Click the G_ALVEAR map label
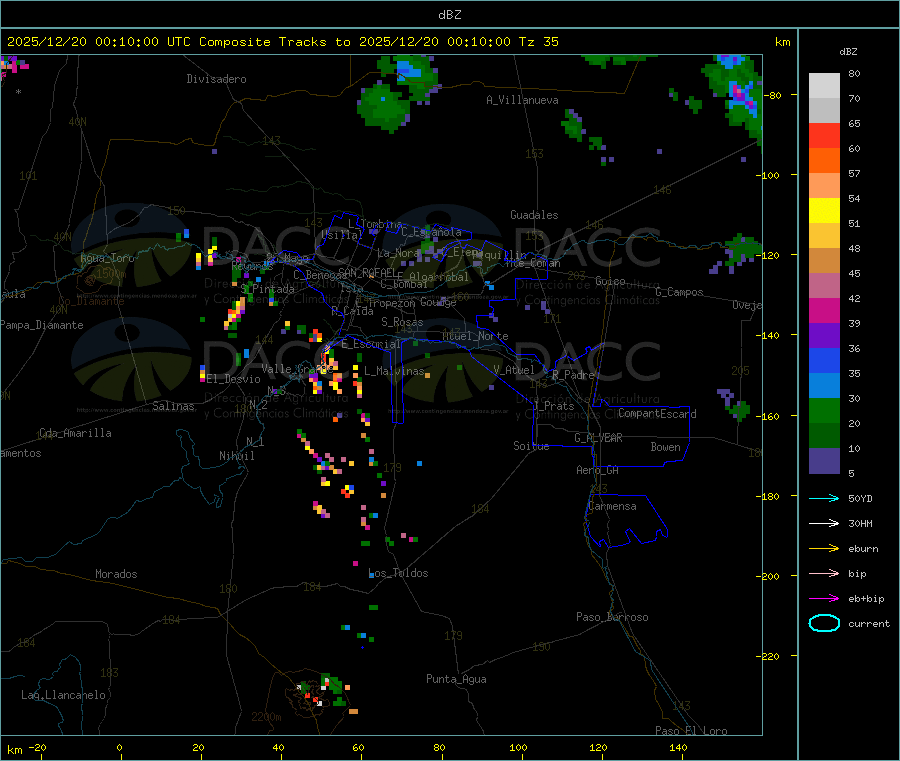900x761 pixels. click(598, 438)
